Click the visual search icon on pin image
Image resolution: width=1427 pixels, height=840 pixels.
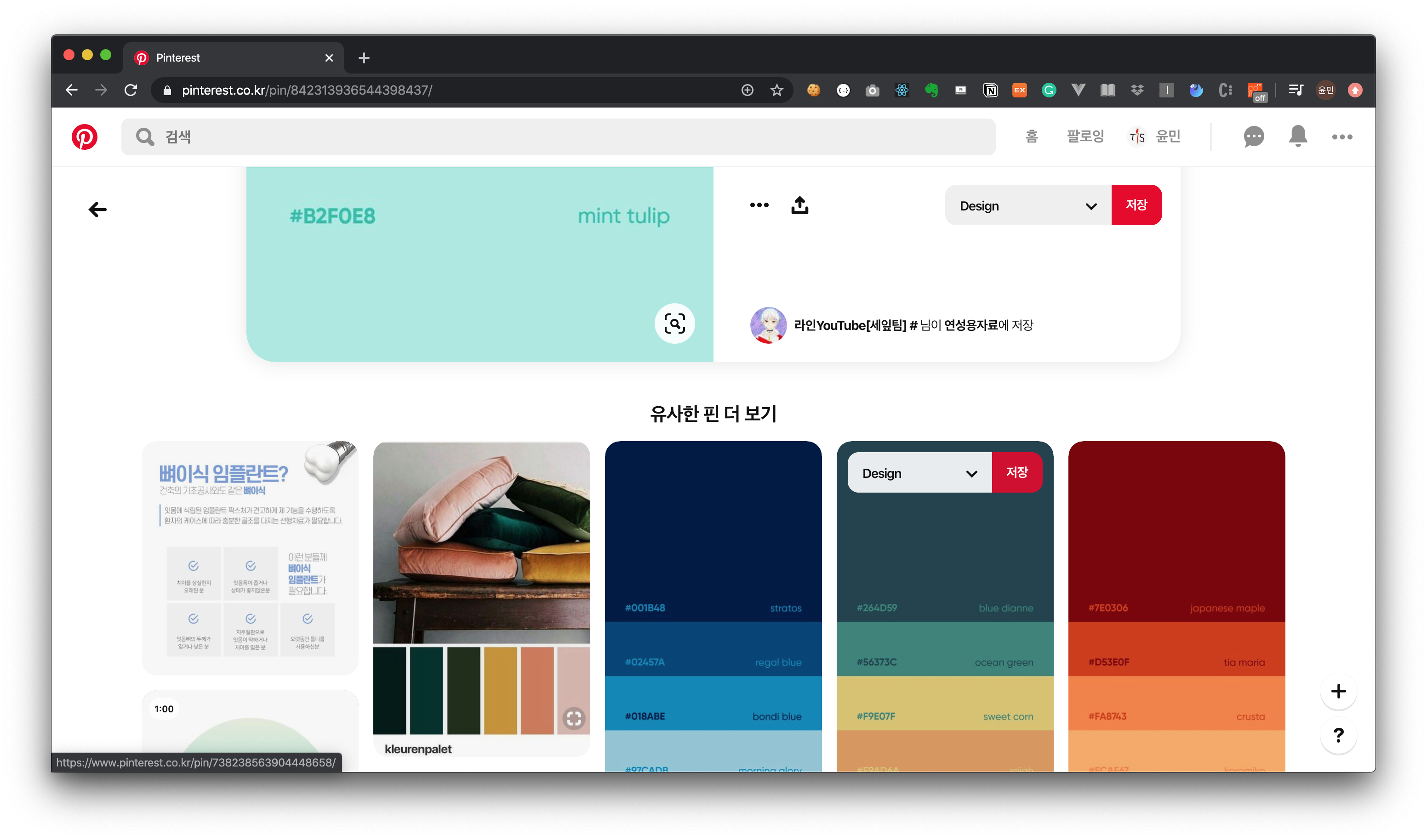tap(674, 323)
